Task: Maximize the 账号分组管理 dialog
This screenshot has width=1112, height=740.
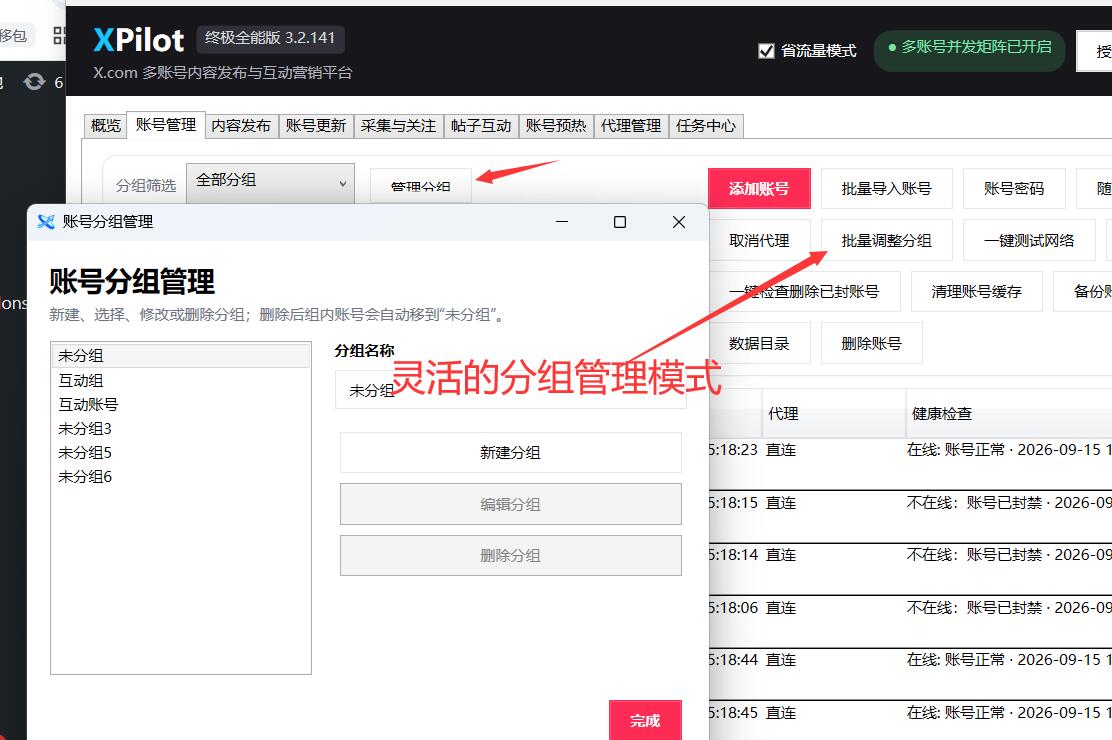Action: point(620,222)
